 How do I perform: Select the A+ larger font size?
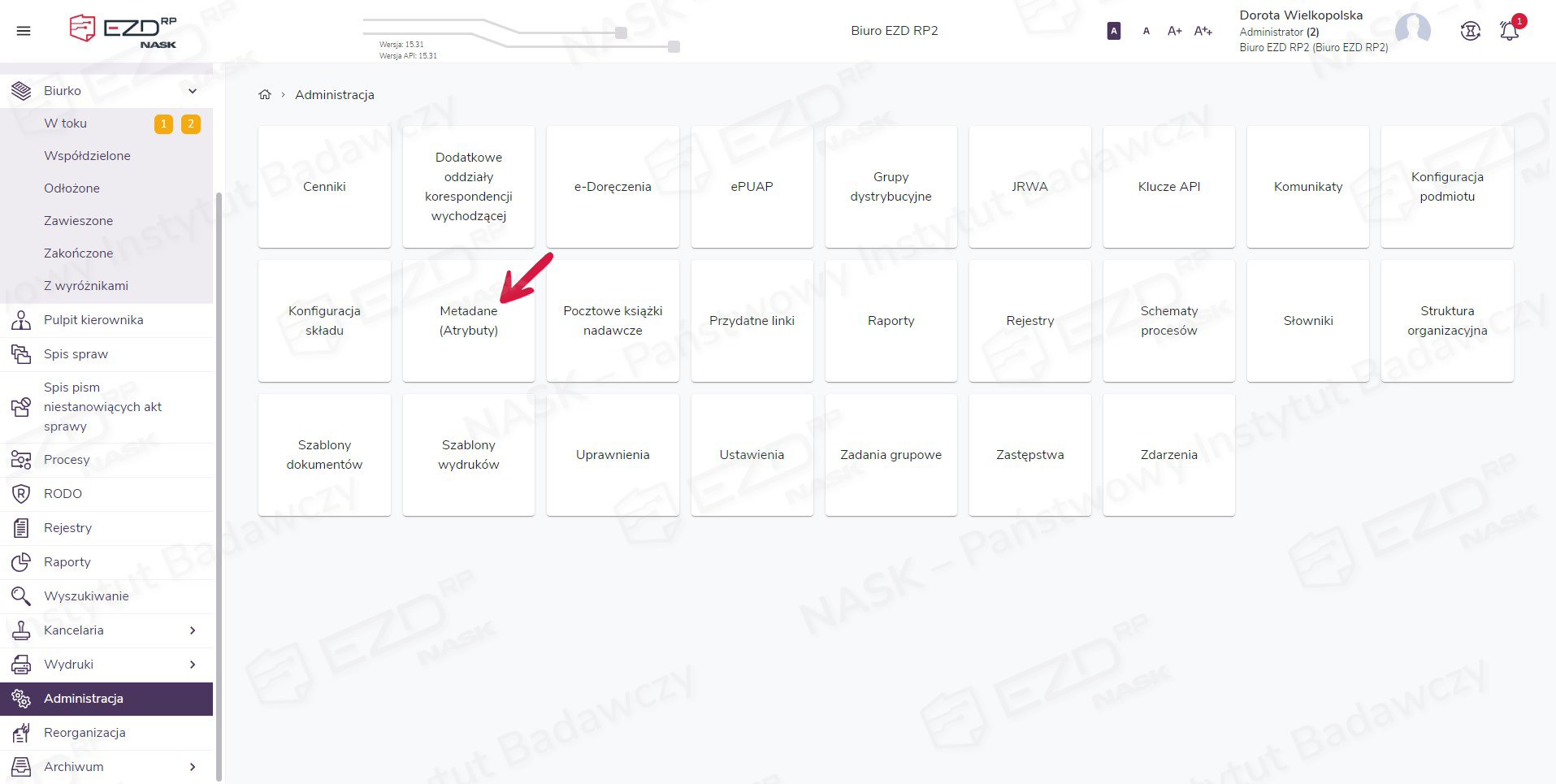1174,31
